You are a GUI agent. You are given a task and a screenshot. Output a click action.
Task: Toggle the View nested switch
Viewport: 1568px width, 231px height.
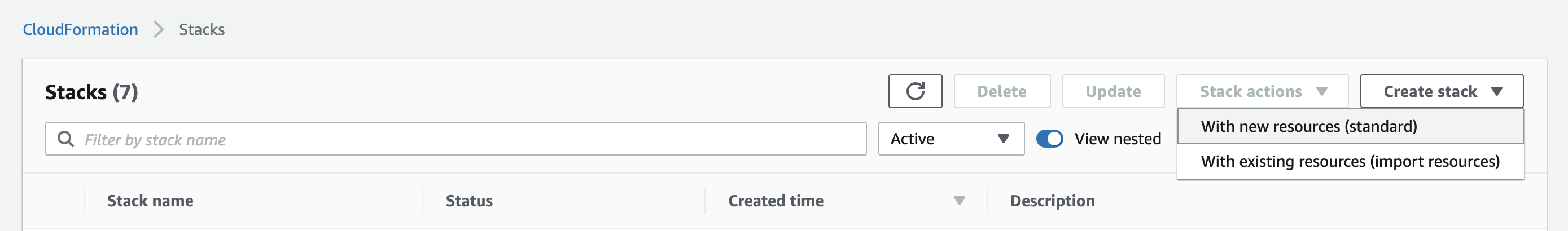1049,139
